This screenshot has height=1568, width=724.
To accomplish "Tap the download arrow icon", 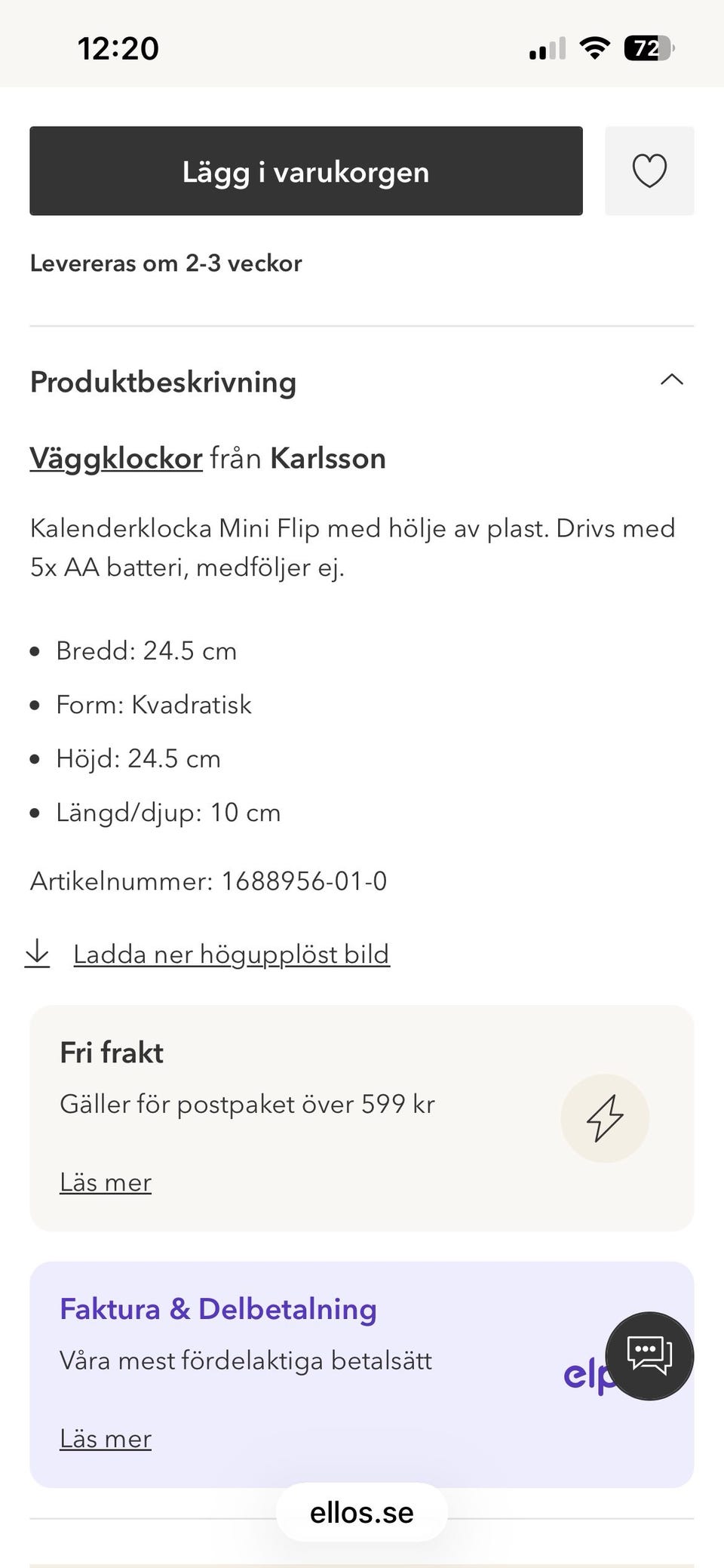I will [x=38, y=954].
